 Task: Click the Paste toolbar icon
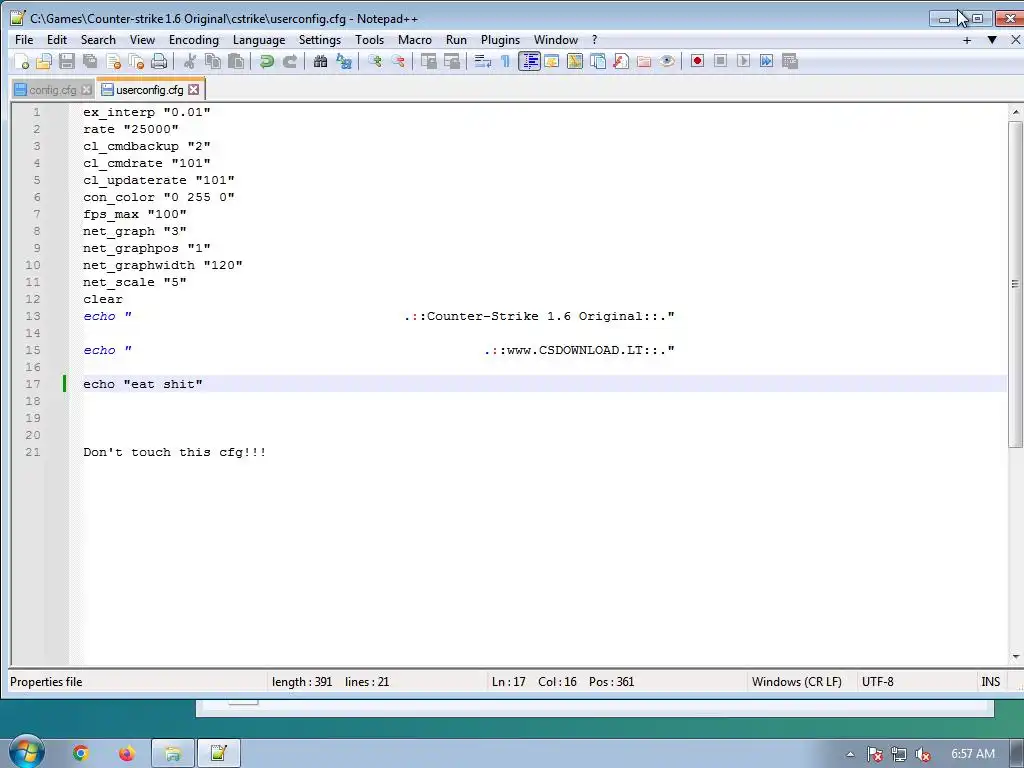click(236, 61)
